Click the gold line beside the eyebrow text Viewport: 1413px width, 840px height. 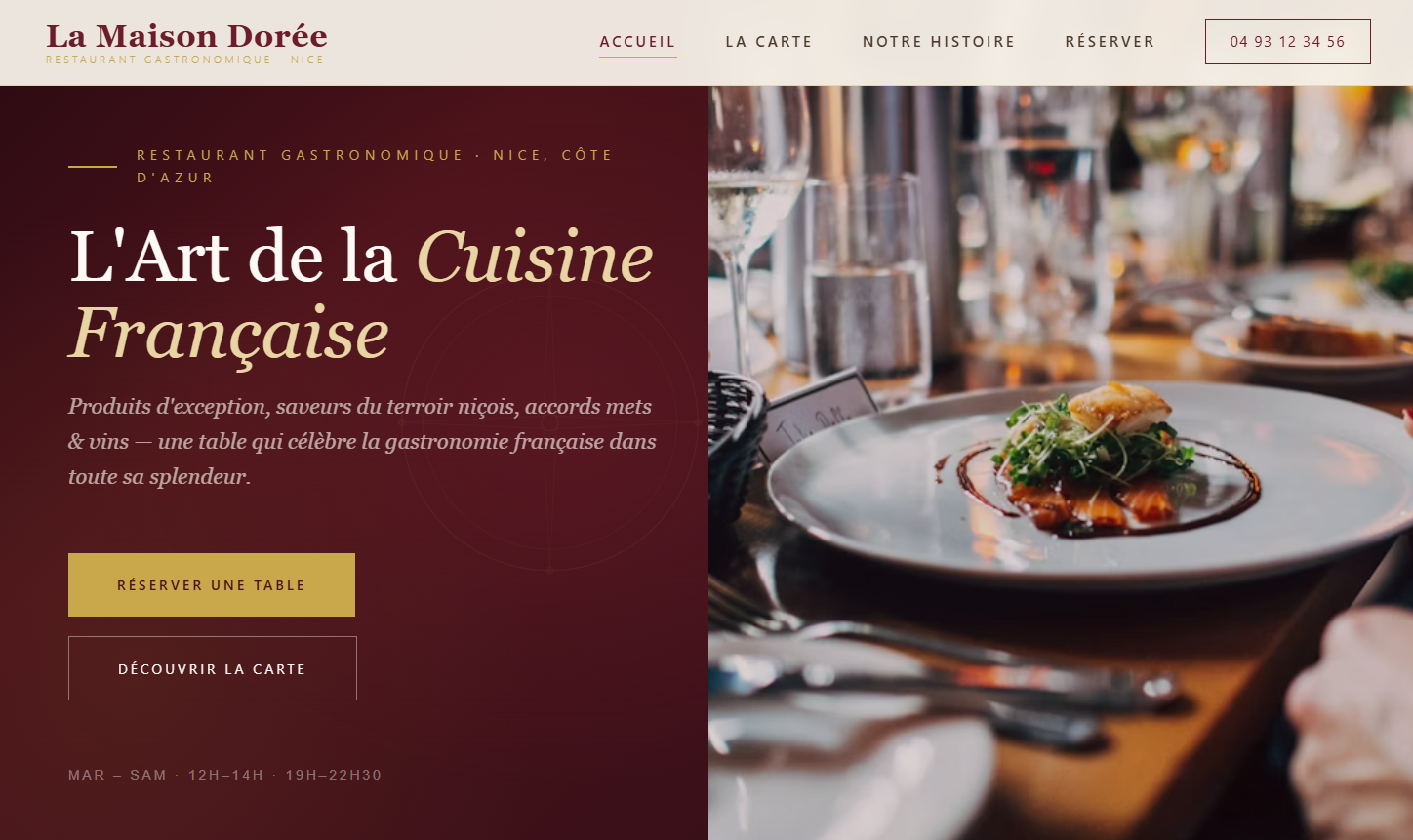coord(93,167)
